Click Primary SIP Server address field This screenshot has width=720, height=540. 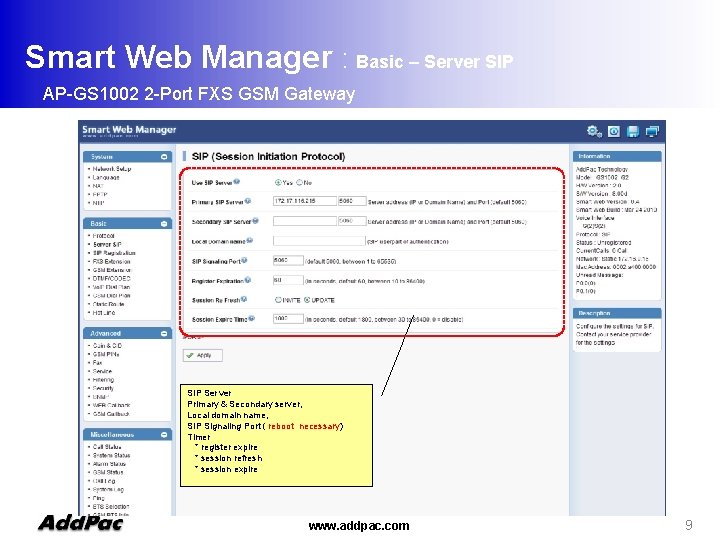click(x=305, y=201)
